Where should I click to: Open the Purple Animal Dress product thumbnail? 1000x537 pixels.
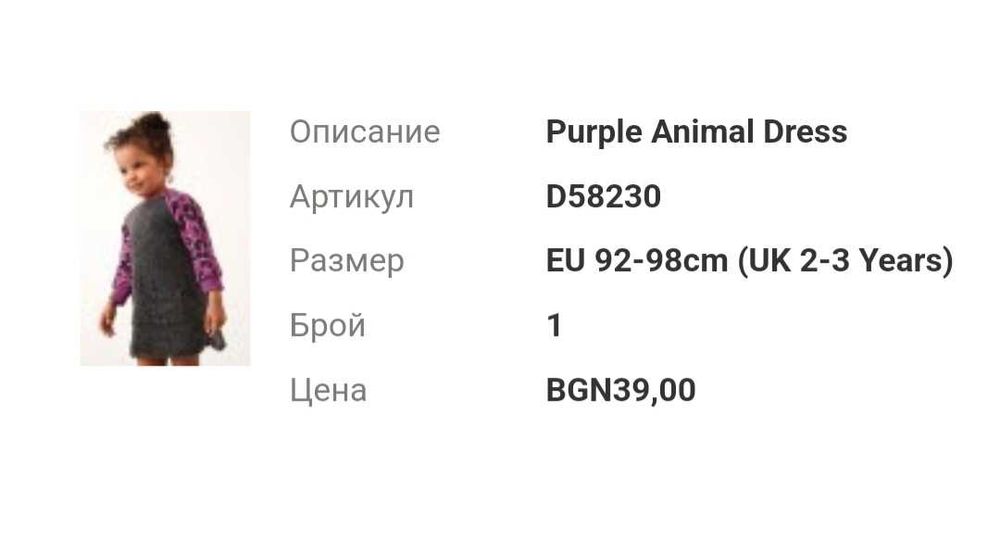point(165,238)
